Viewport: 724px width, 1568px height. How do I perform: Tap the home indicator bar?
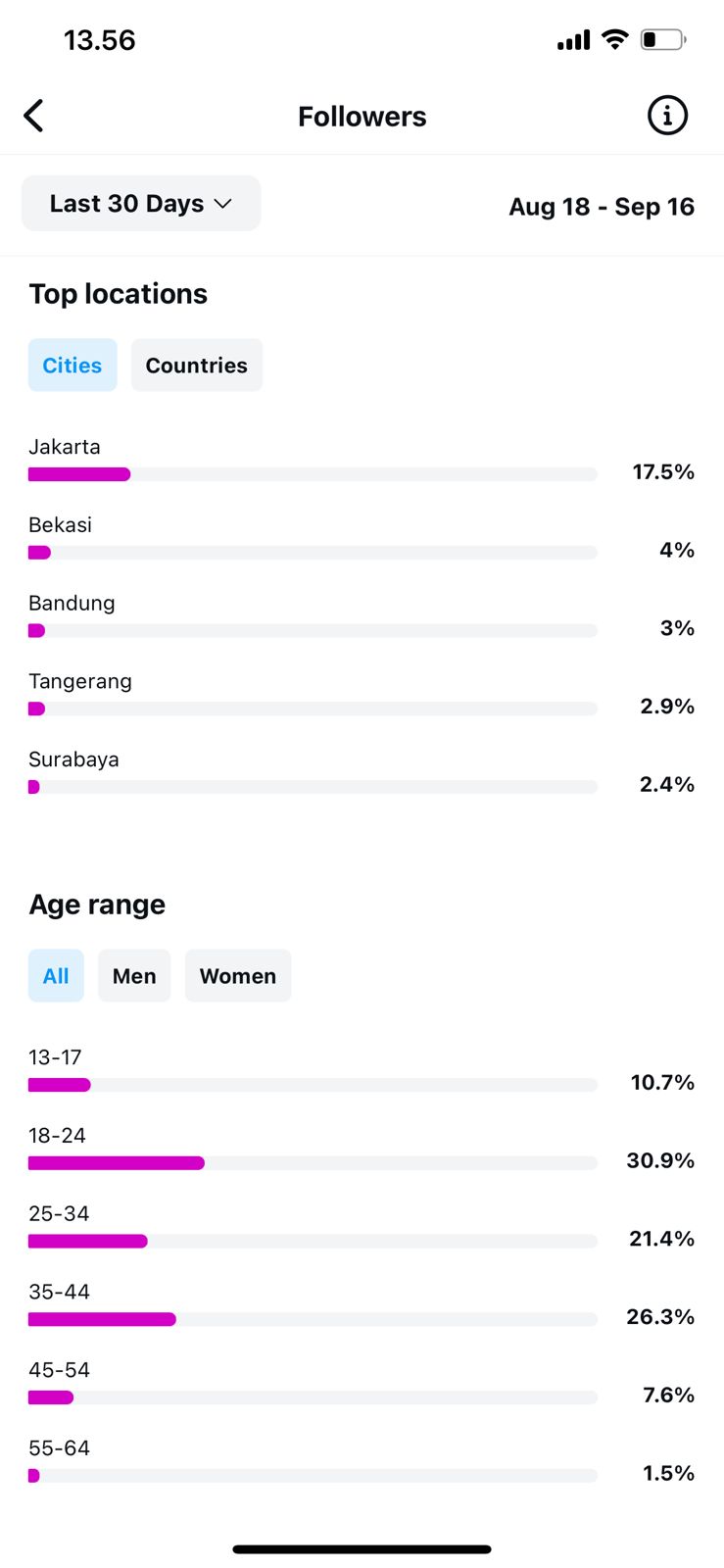362,1549
